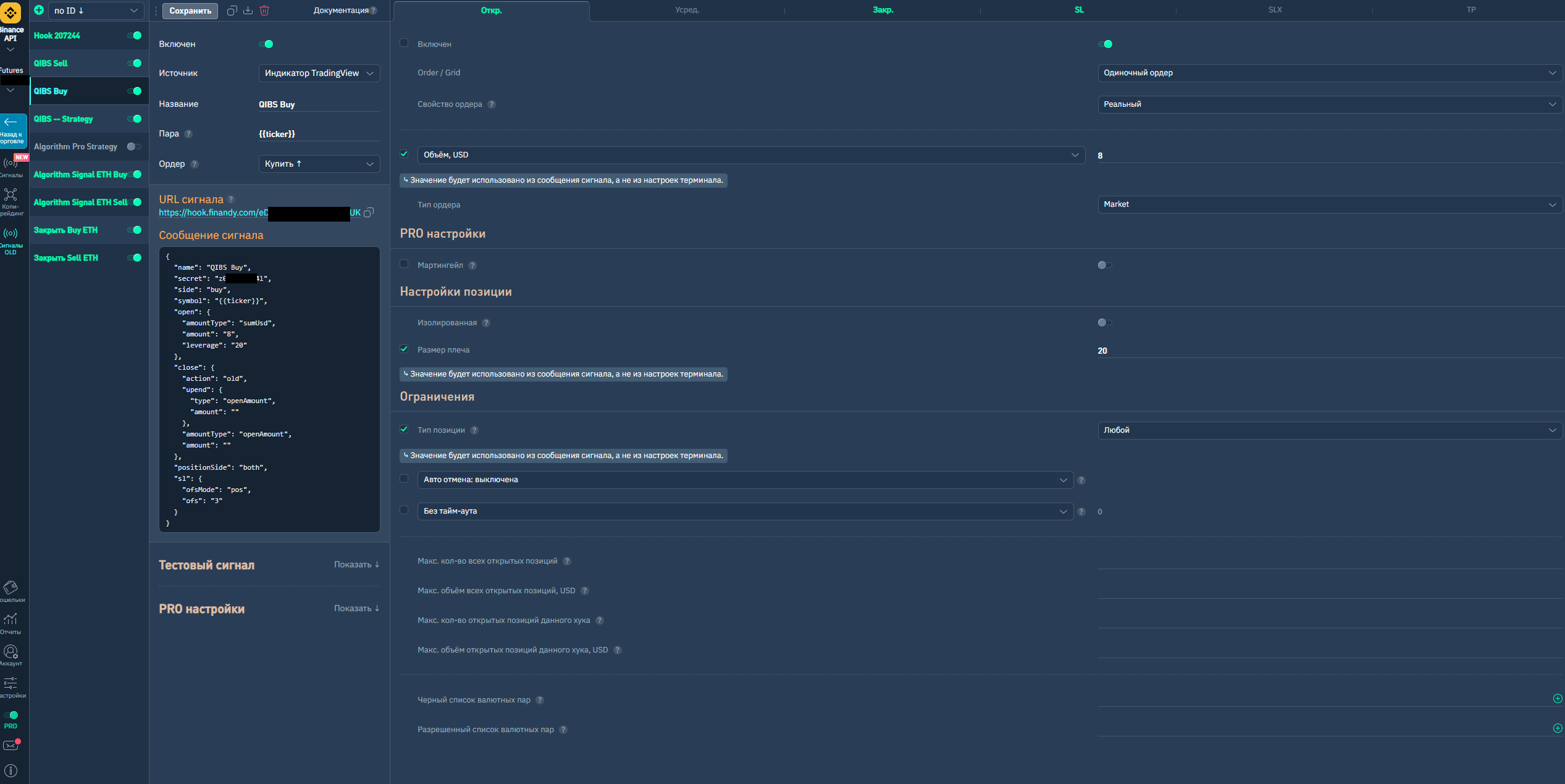Open the Тип ордера Market dropdown
Viewport: 1565px width, 784px height.
1330,204
